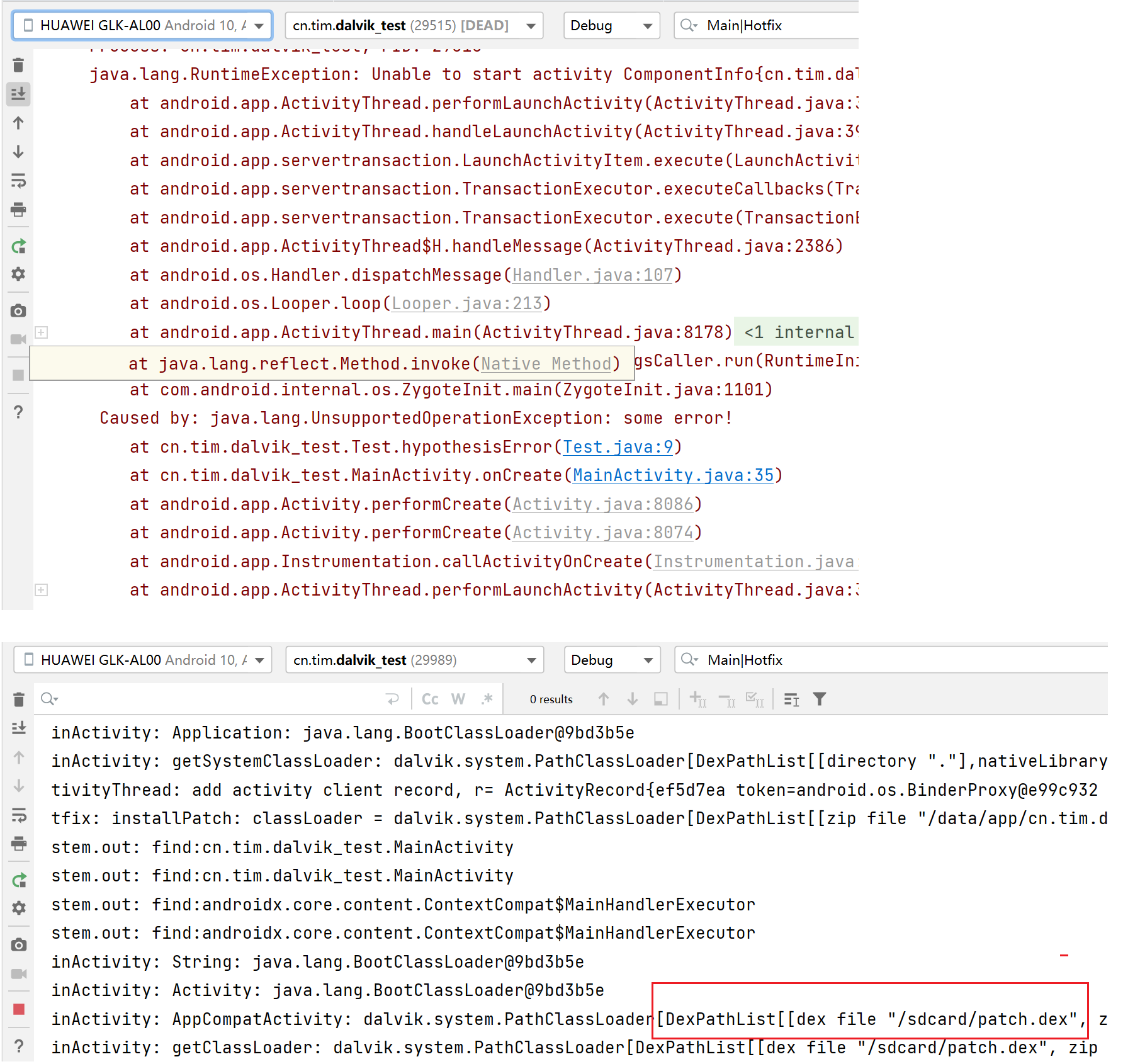
Task: Restart logcat in the top panel
Action: click(x=18, y=246)
